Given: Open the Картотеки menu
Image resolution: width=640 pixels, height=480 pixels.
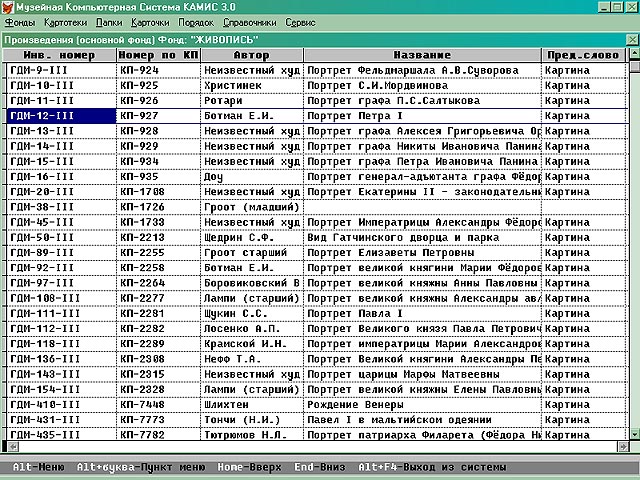Looking at the screenshot, I should click(x=66, y=23).
